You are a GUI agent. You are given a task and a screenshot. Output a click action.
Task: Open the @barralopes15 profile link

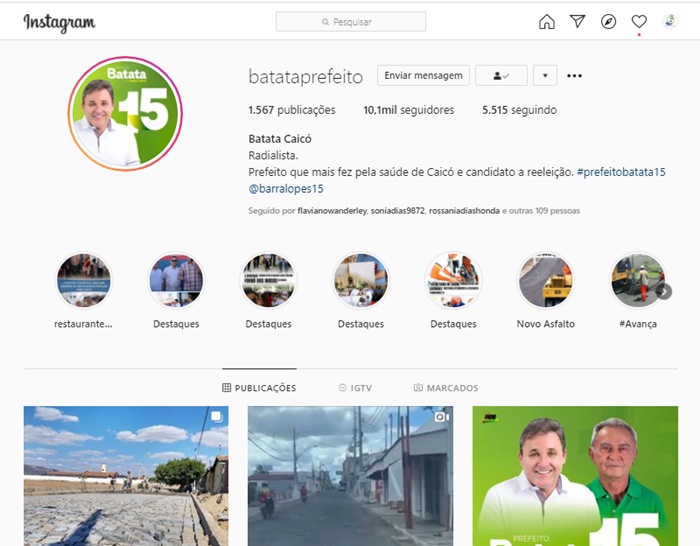coord(286,188)
